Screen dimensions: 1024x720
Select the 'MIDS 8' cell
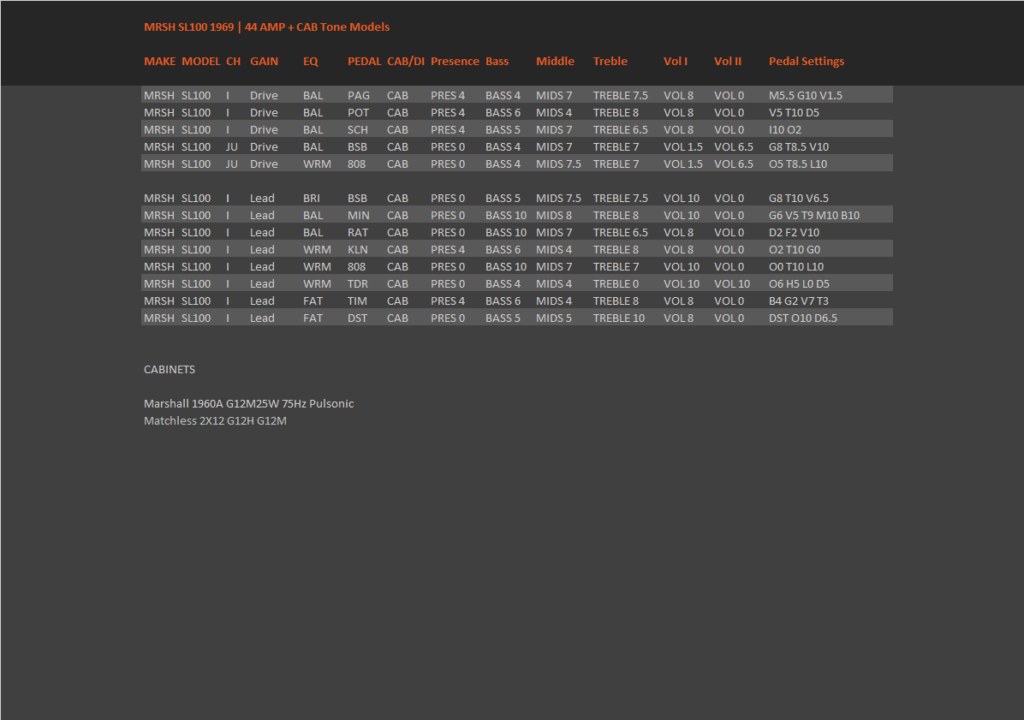point(554,215)
